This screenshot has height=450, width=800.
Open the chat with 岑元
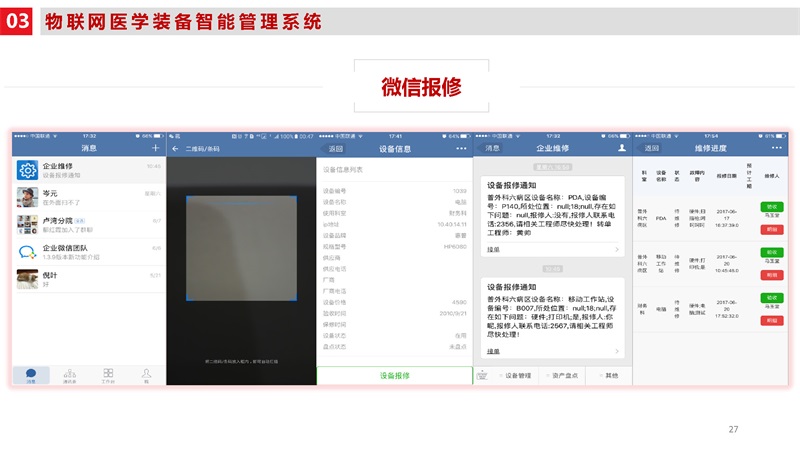(89, 197)
